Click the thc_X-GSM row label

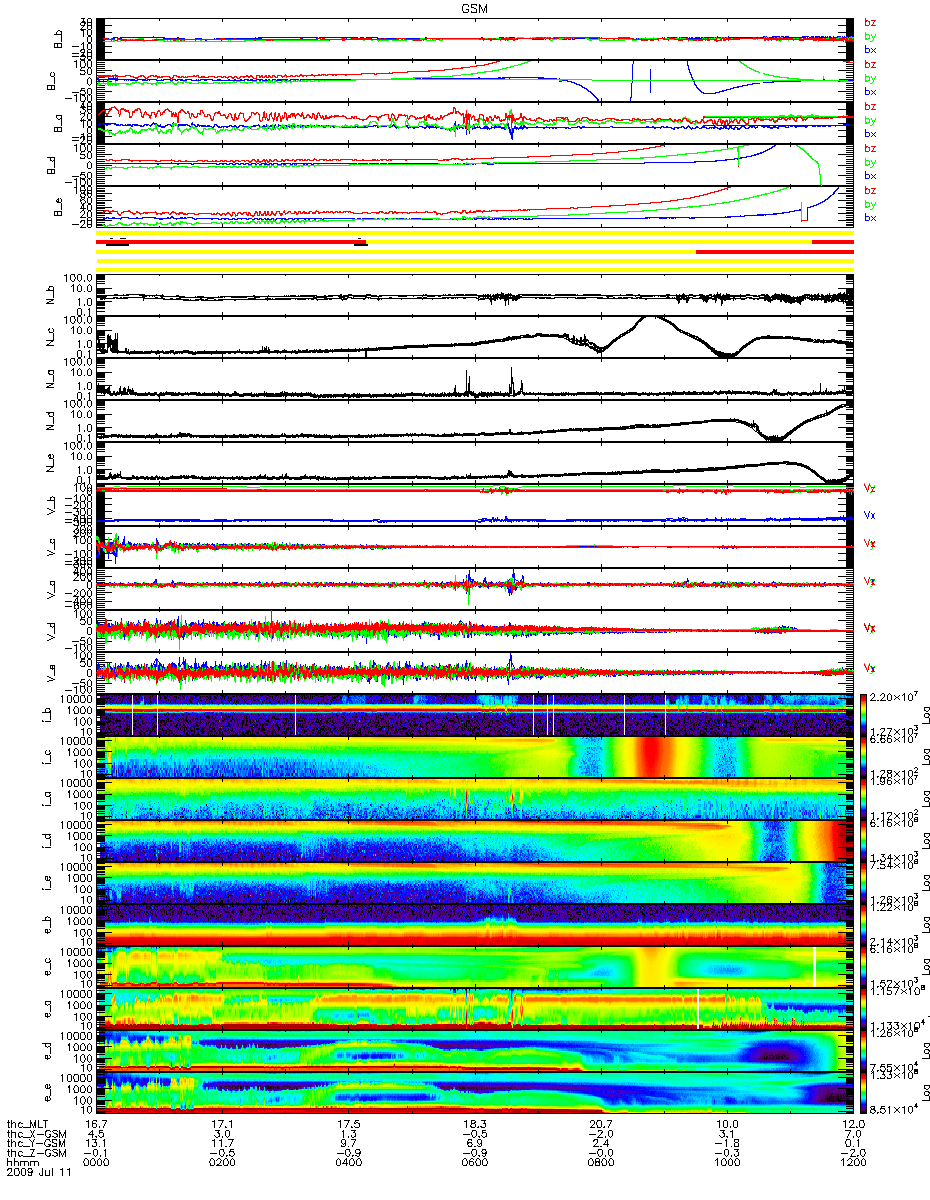click(37, 1134)
